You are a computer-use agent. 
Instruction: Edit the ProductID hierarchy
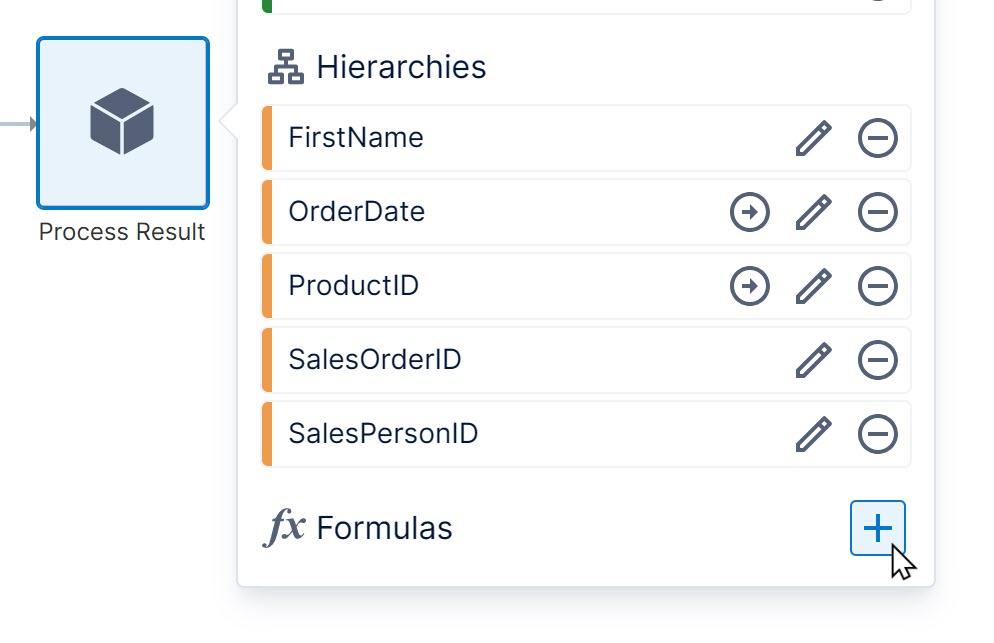click(x=814, y=286)
